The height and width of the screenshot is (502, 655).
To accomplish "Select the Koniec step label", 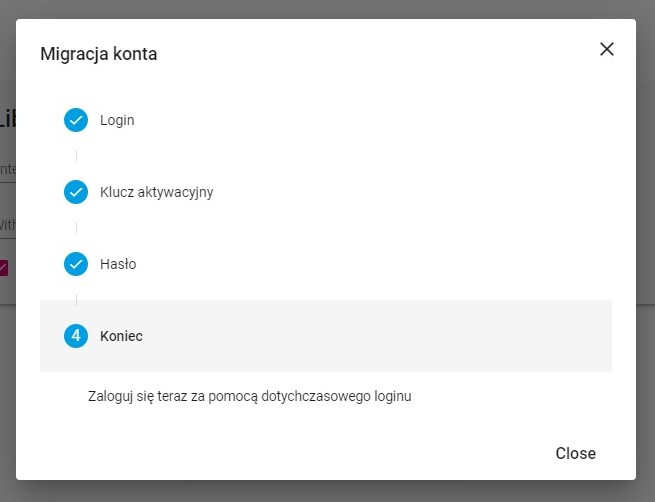I will (x=121, y=336).
